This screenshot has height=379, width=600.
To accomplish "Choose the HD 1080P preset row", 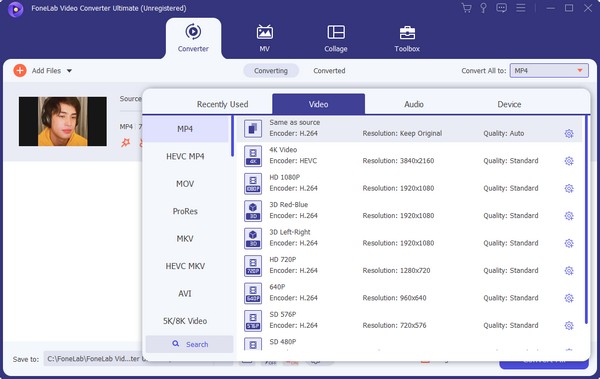I will (x=409, y=183).
